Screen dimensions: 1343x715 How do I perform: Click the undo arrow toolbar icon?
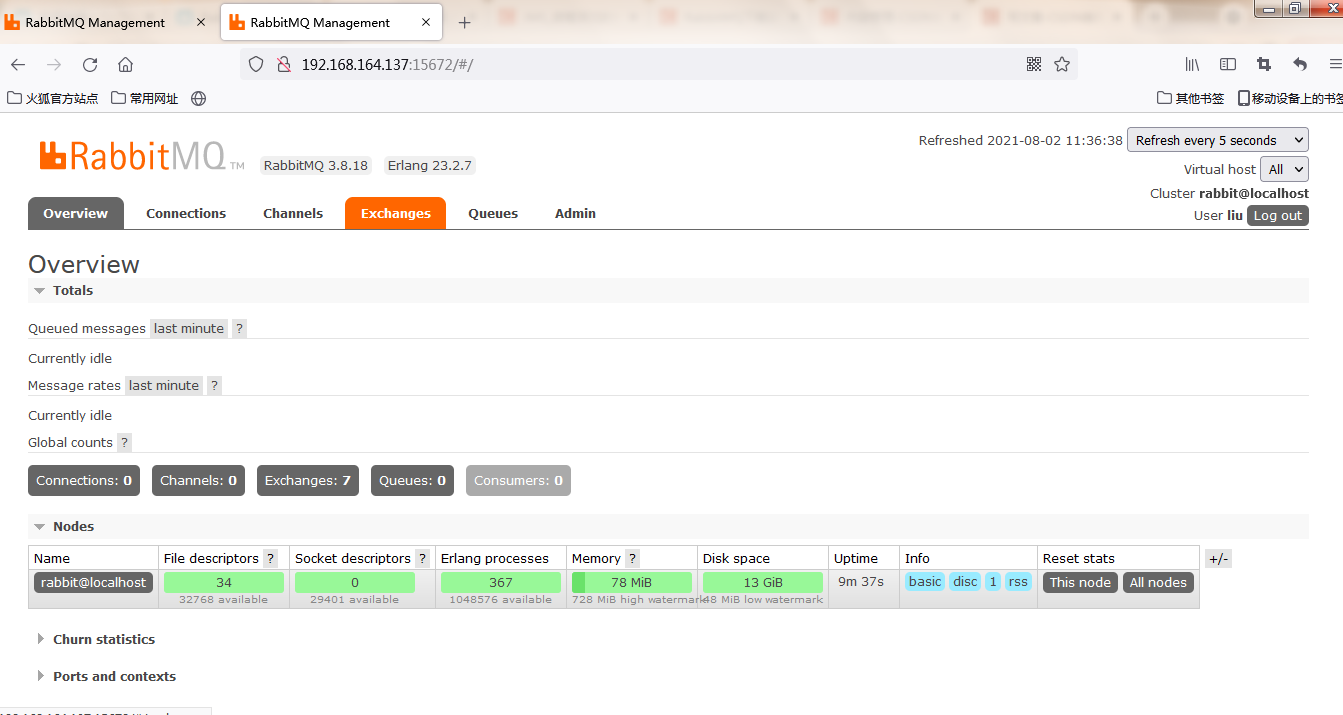1300,64
